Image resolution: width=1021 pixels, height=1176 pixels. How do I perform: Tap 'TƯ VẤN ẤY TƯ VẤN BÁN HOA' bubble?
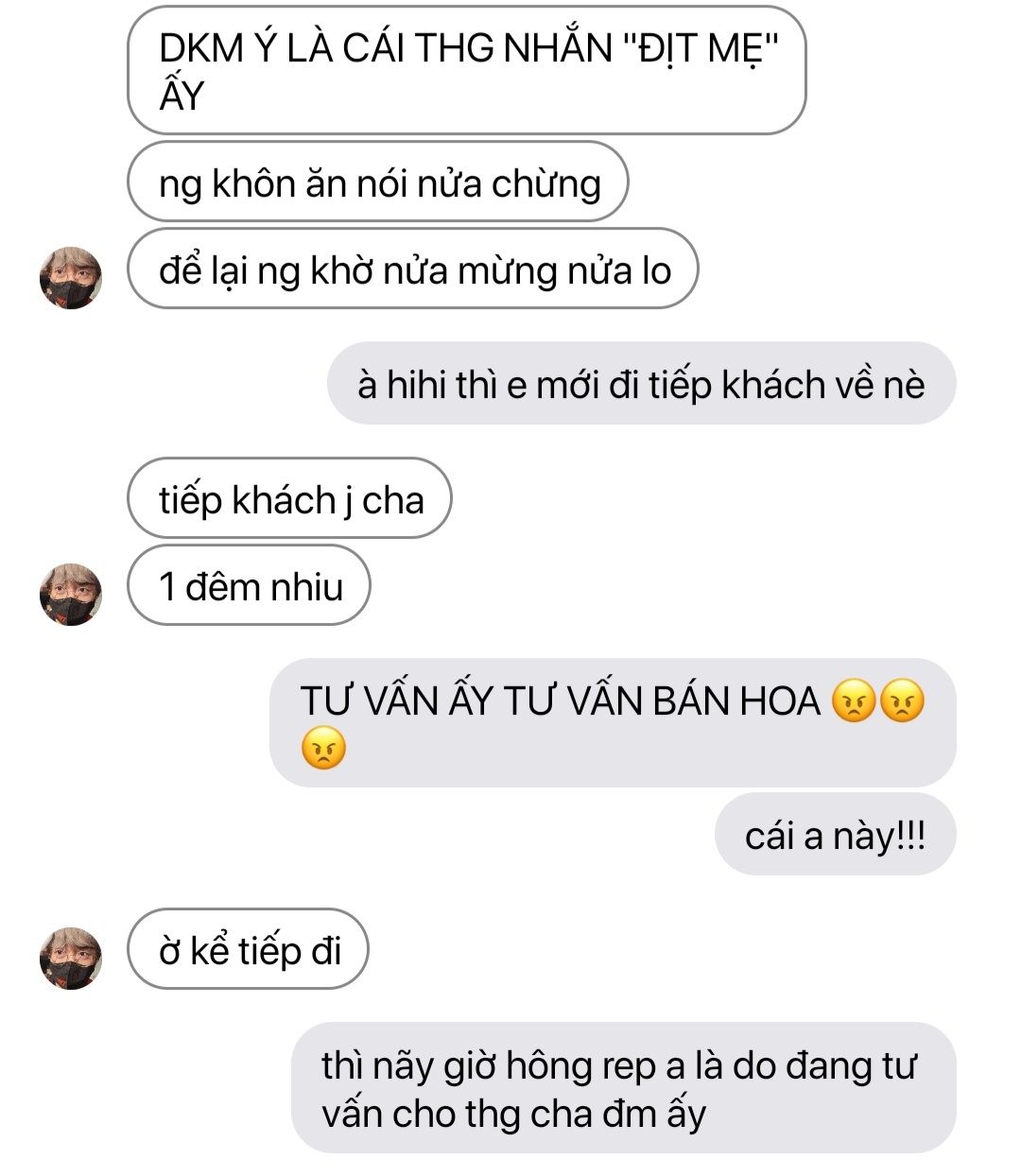tap(614, 723)
